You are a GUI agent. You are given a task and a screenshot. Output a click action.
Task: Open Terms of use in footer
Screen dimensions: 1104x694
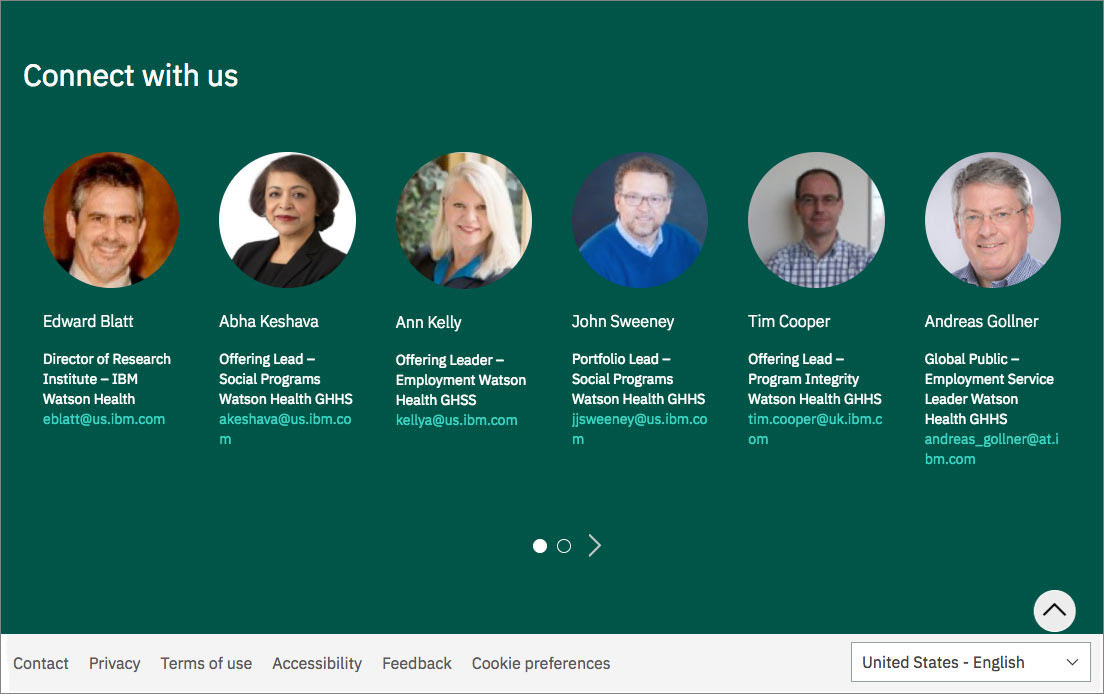point(206,663)
